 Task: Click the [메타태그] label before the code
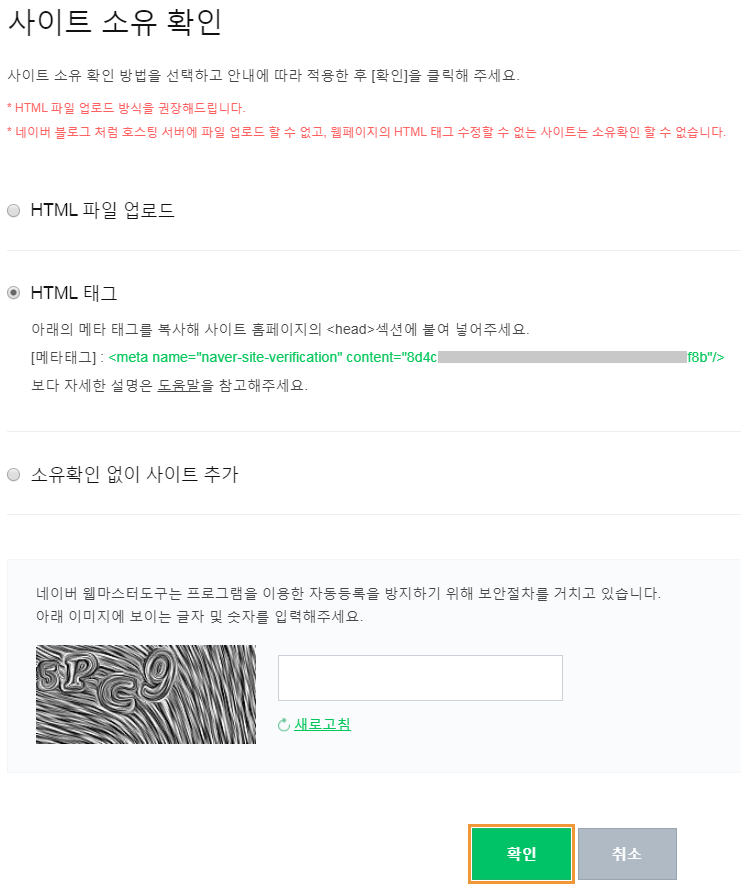pos(64,357)
